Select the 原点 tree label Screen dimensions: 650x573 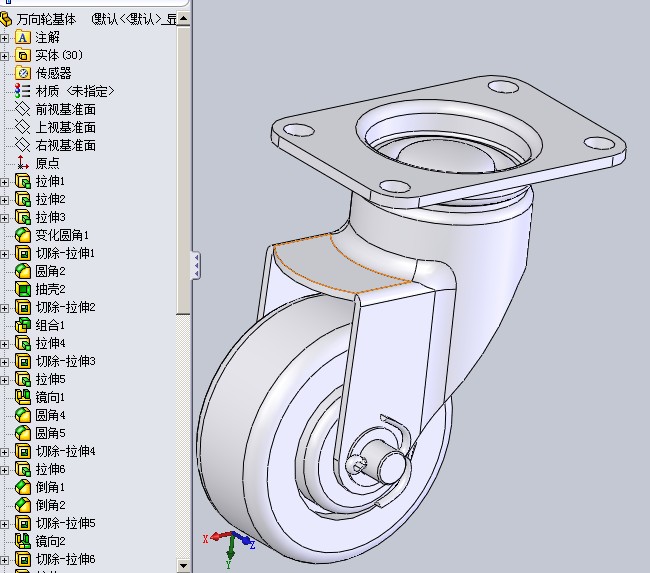(47, 163)
